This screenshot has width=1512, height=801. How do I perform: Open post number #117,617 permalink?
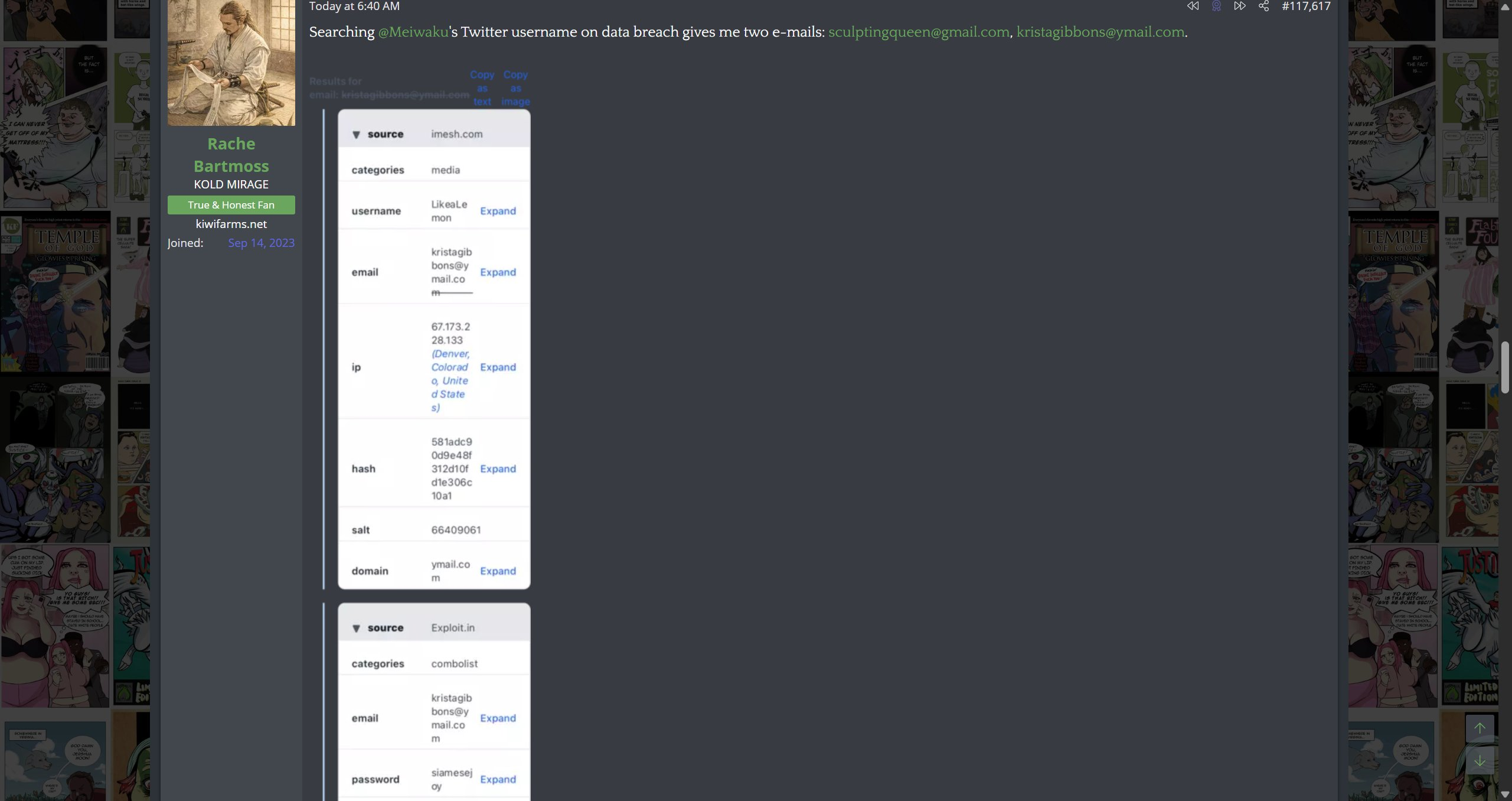pyautogui.click(x=1306, y=6)
